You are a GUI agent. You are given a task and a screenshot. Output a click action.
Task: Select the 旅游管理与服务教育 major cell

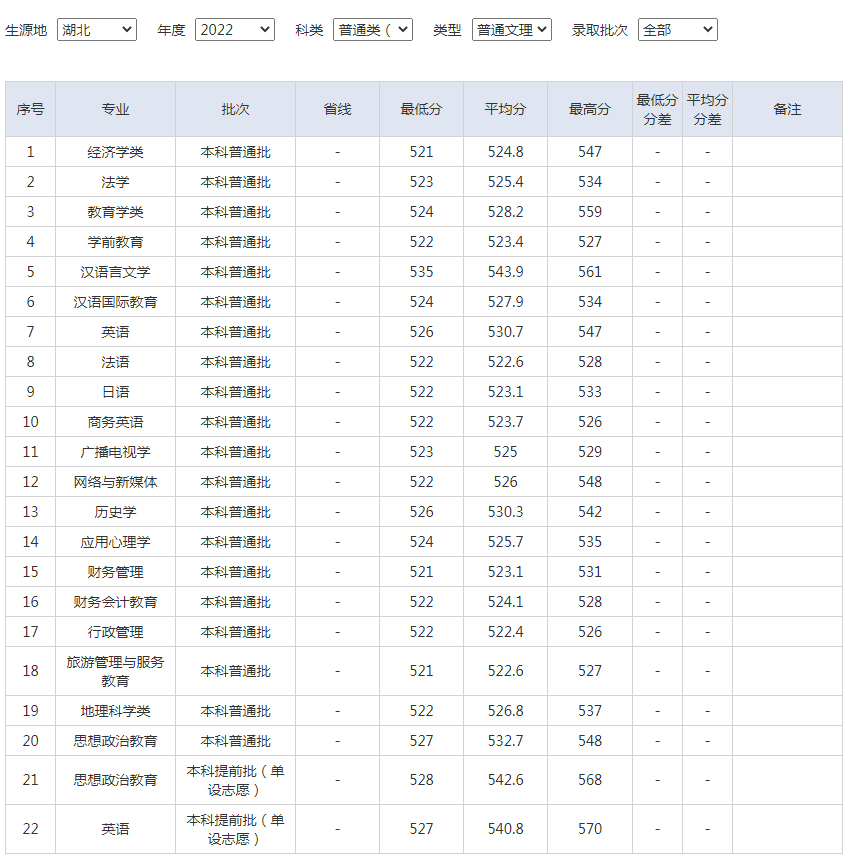click(115, 671)
